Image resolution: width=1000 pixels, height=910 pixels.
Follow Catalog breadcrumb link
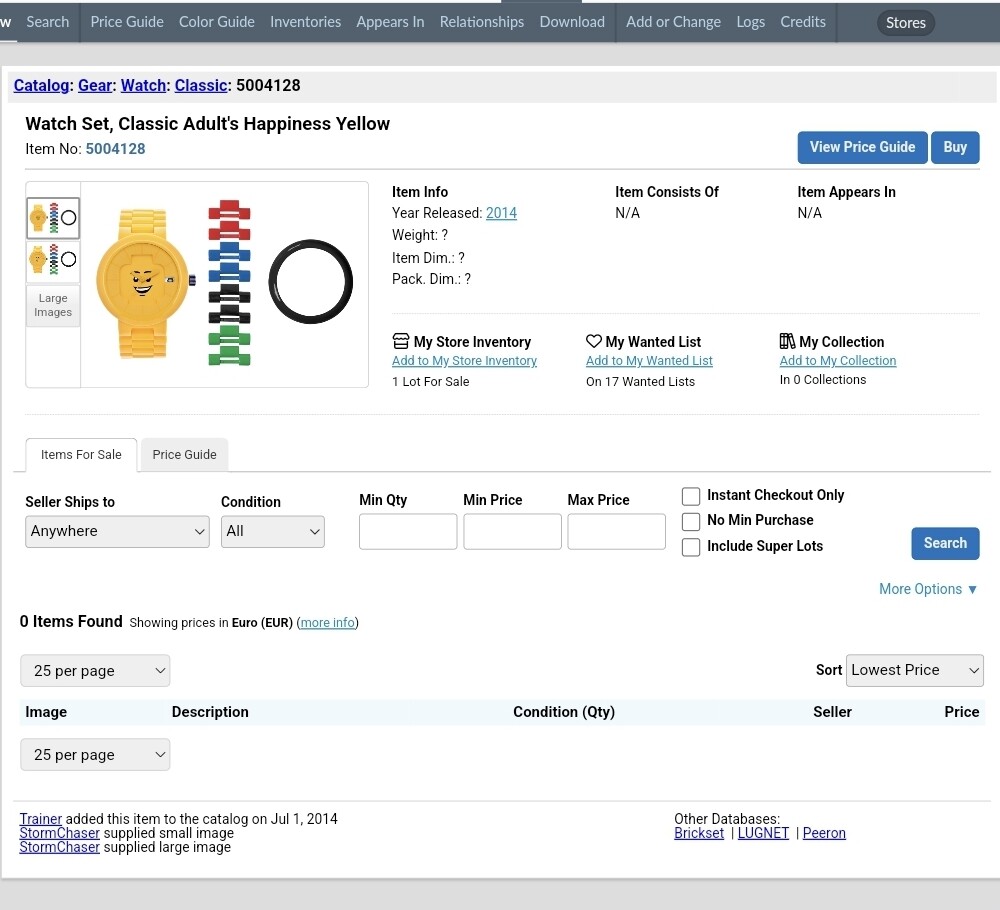click(x=41, y=85)
